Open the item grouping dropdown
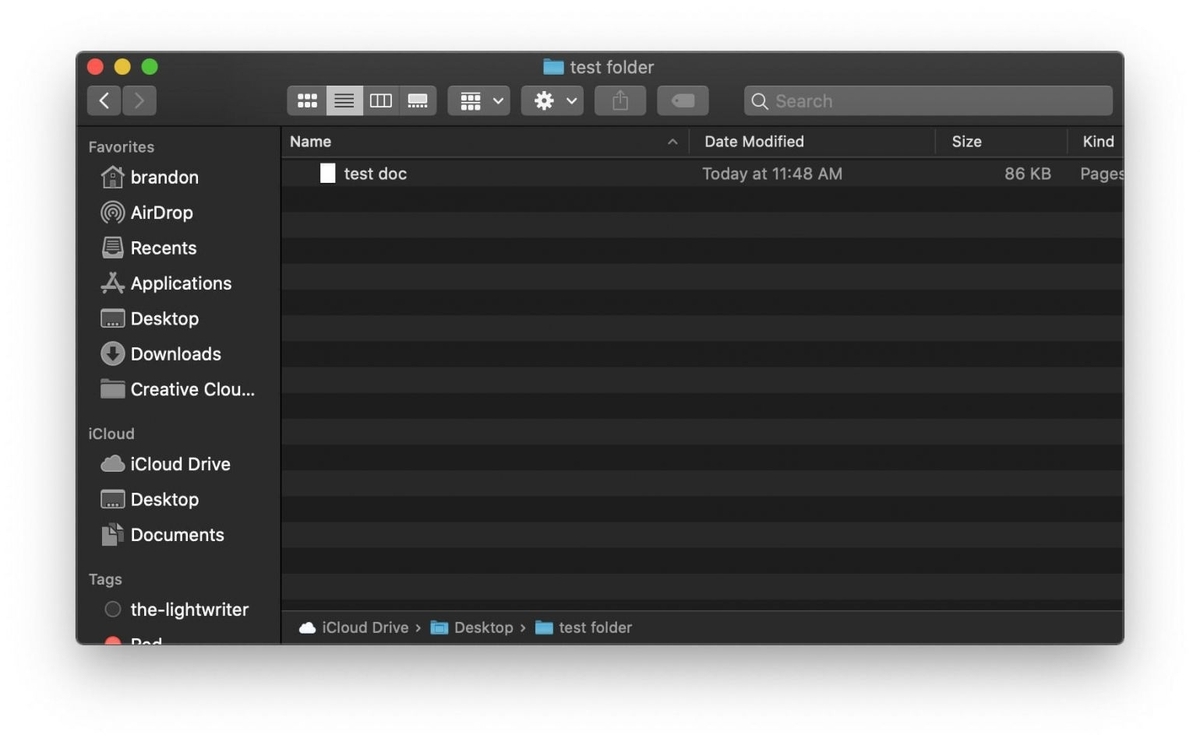This screenshot has height=745, width=1200. (x=478, y=100)
